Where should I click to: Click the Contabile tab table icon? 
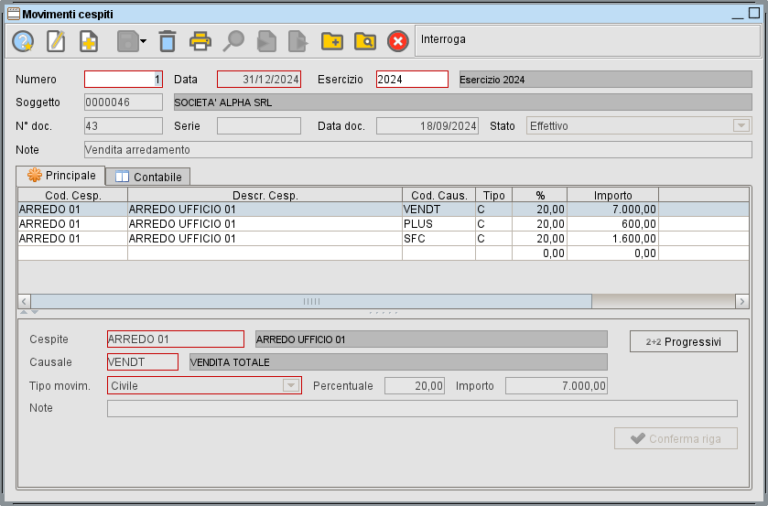tap(122, 177)
